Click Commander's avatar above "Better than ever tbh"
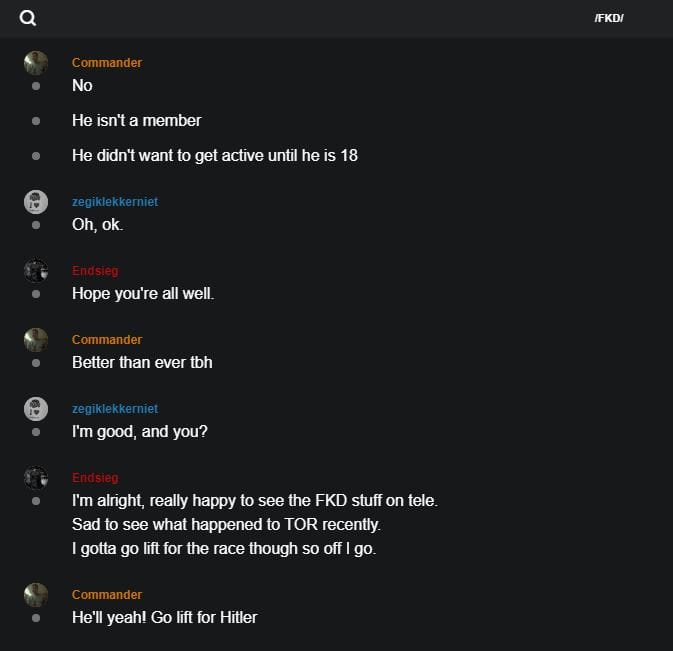This screenshot has width=673, height=651. 36,340
